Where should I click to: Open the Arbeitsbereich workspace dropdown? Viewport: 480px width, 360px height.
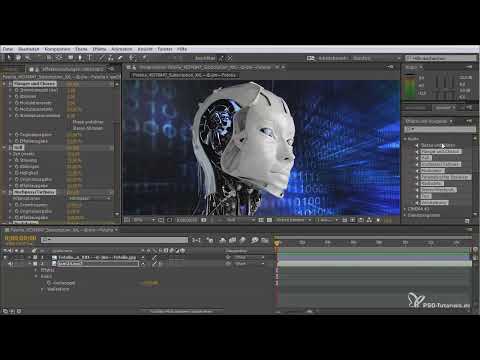coord(376,58)
